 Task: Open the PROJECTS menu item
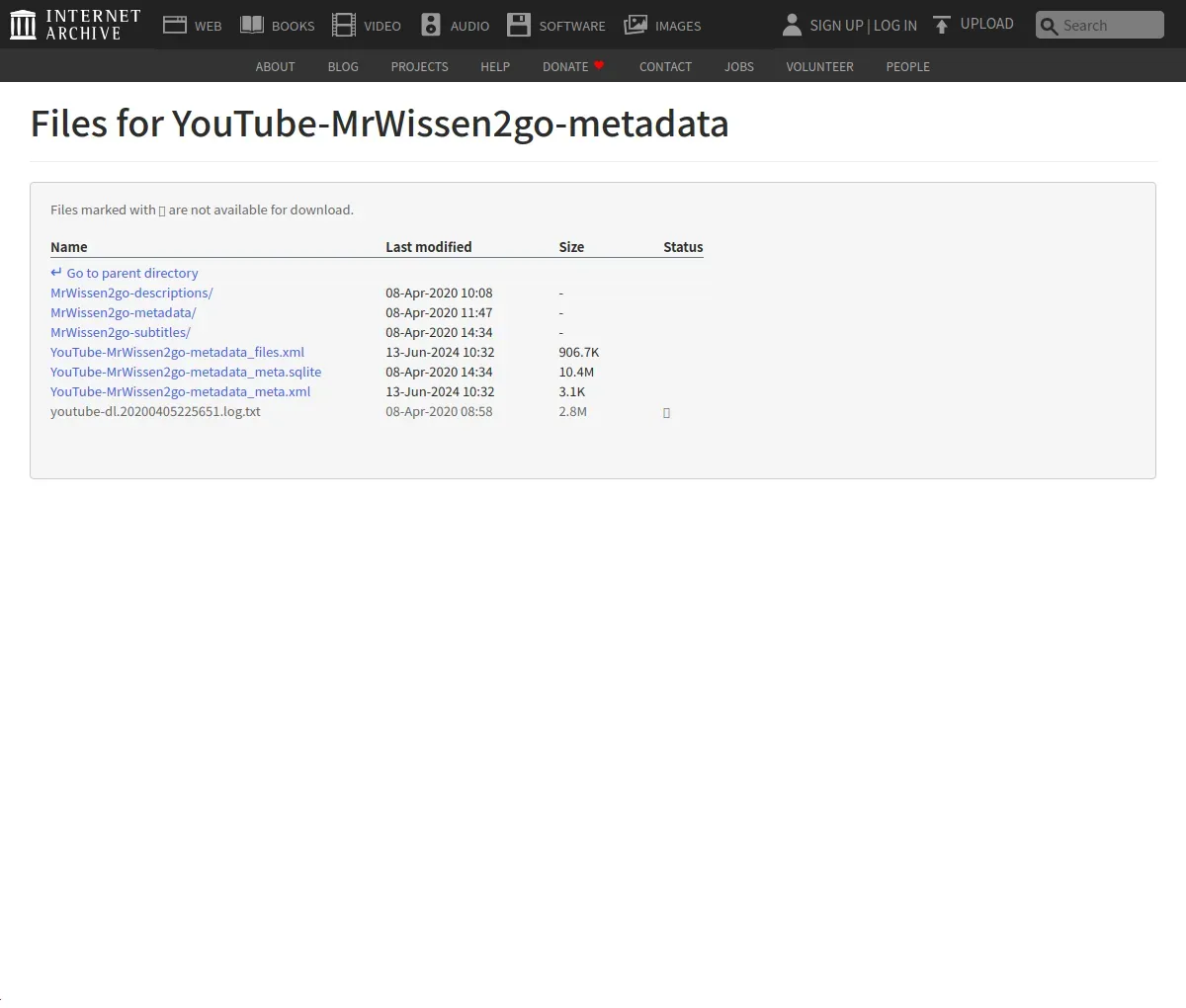(x=419, y=66)
